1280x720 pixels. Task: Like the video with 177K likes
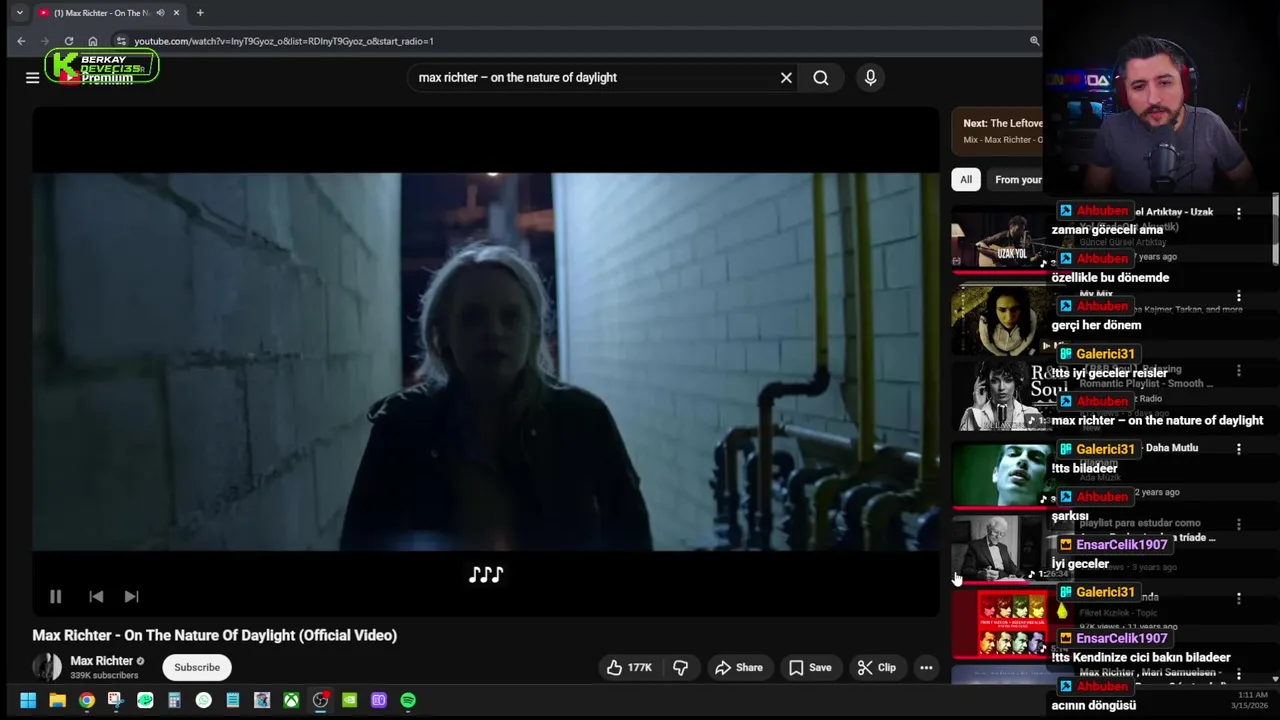629,667
